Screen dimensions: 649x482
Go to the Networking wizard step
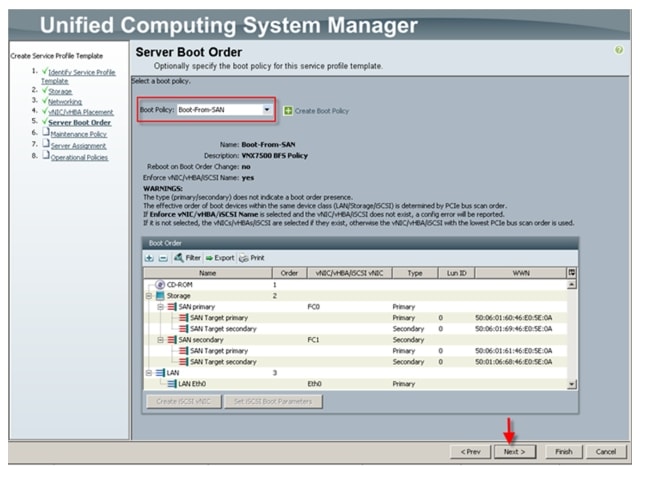[65, 102]
